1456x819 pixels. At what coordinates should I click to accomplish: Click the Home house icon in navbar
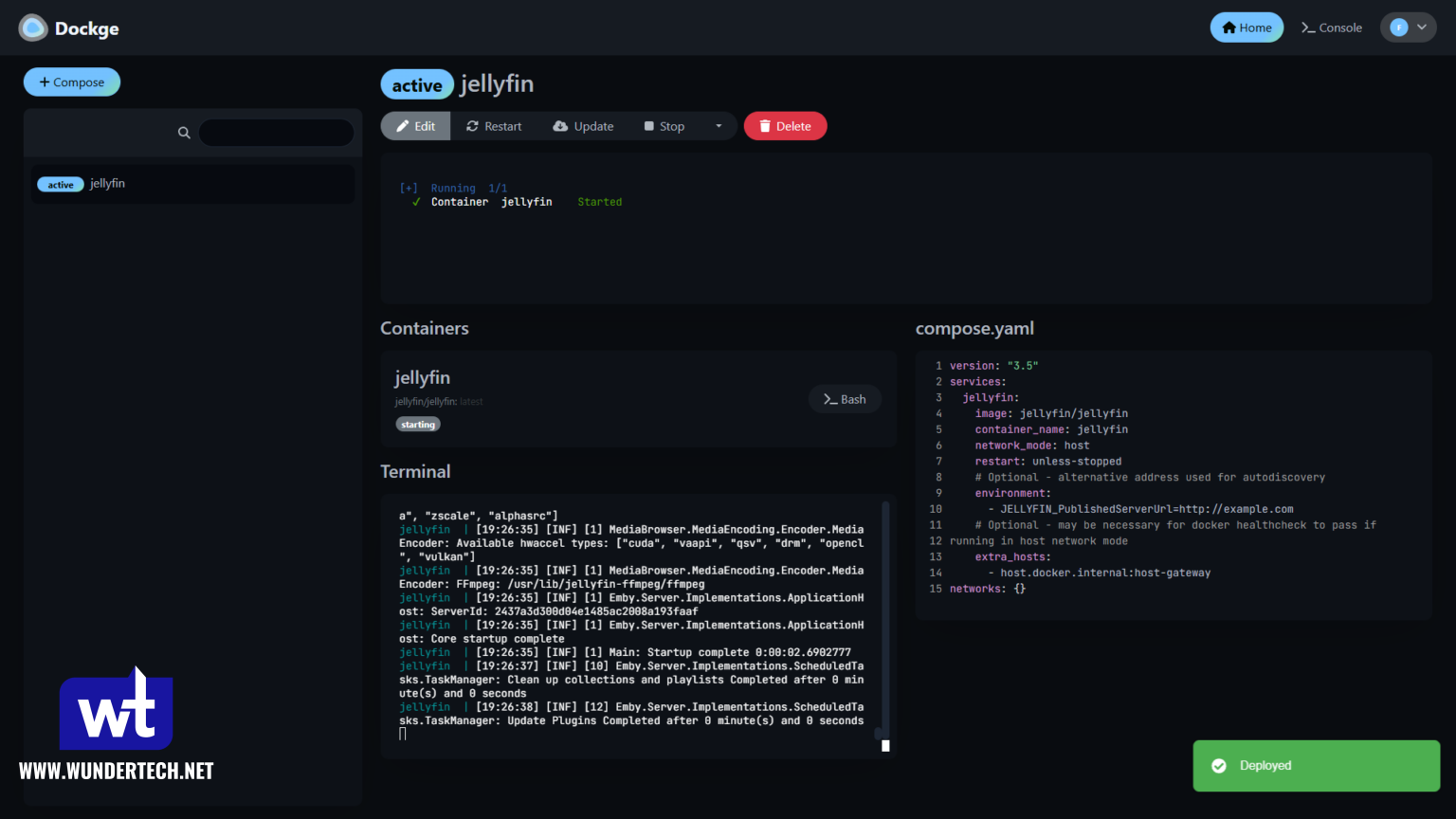pos(1228,27)
